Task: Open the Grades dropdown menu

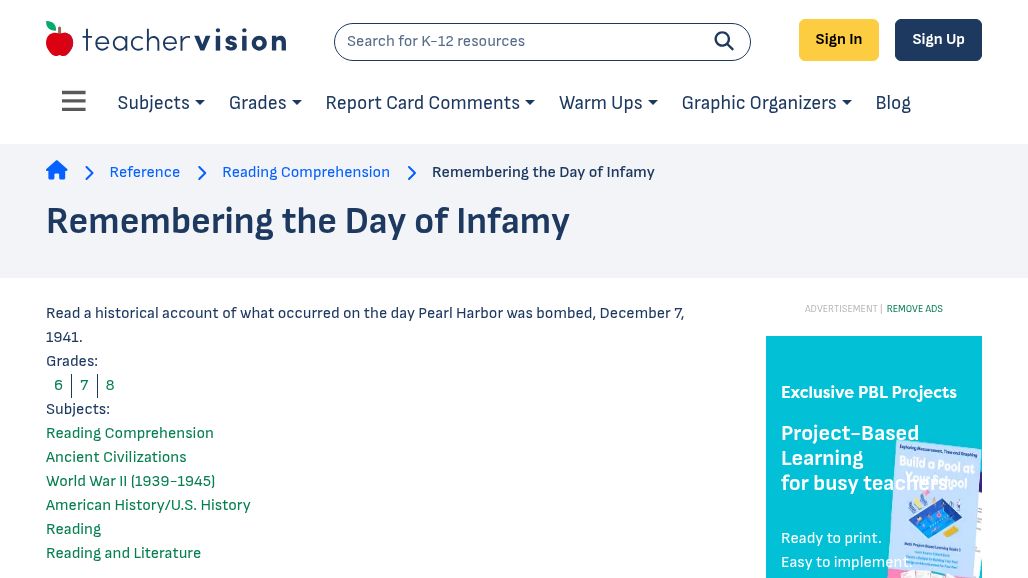Action: [x=265, y=103]
